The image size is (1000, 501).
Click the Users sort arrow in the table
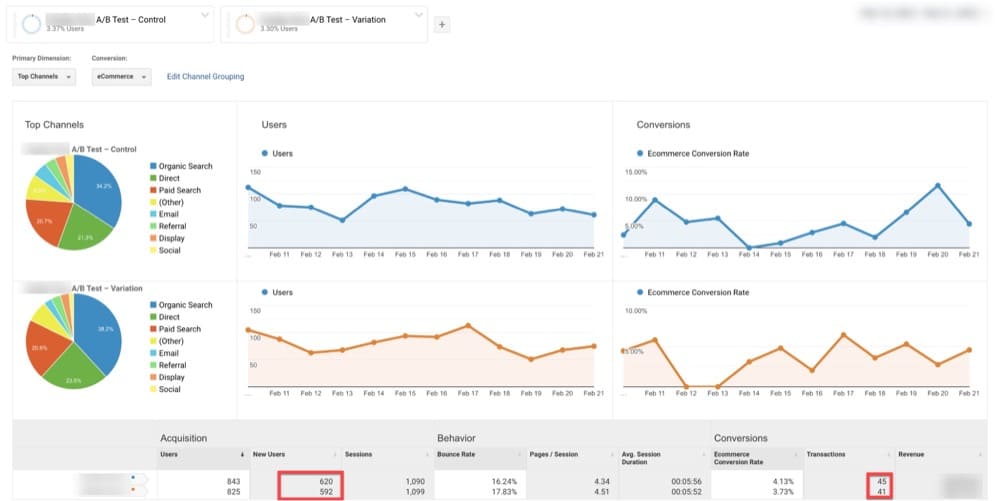(x=242, y=454)
